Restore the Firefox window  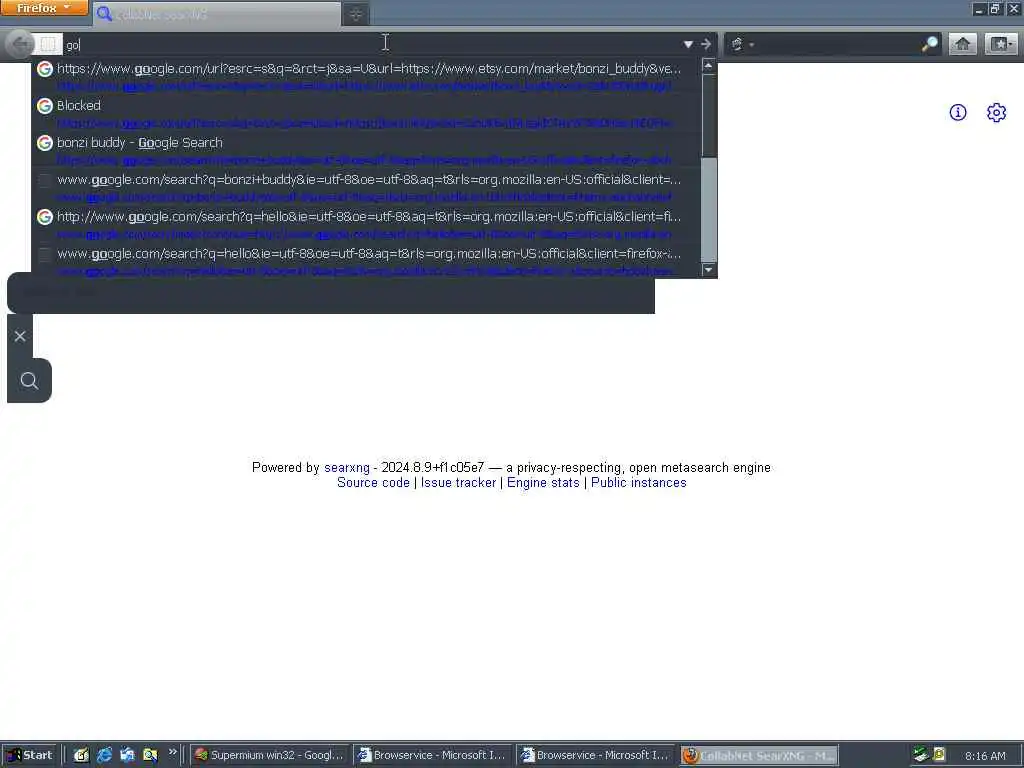(994, 8)
